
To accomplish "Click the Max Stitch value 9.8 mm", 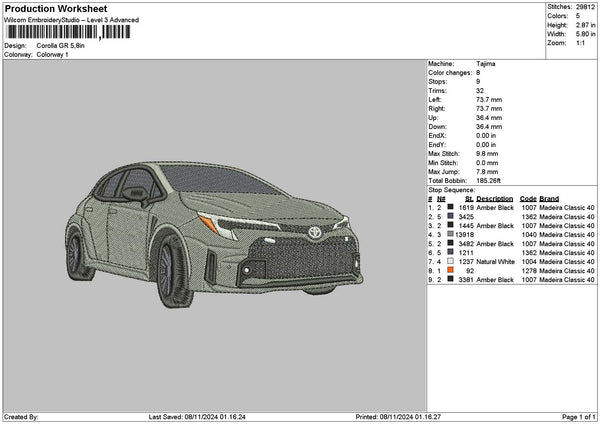I will point(487,153).
